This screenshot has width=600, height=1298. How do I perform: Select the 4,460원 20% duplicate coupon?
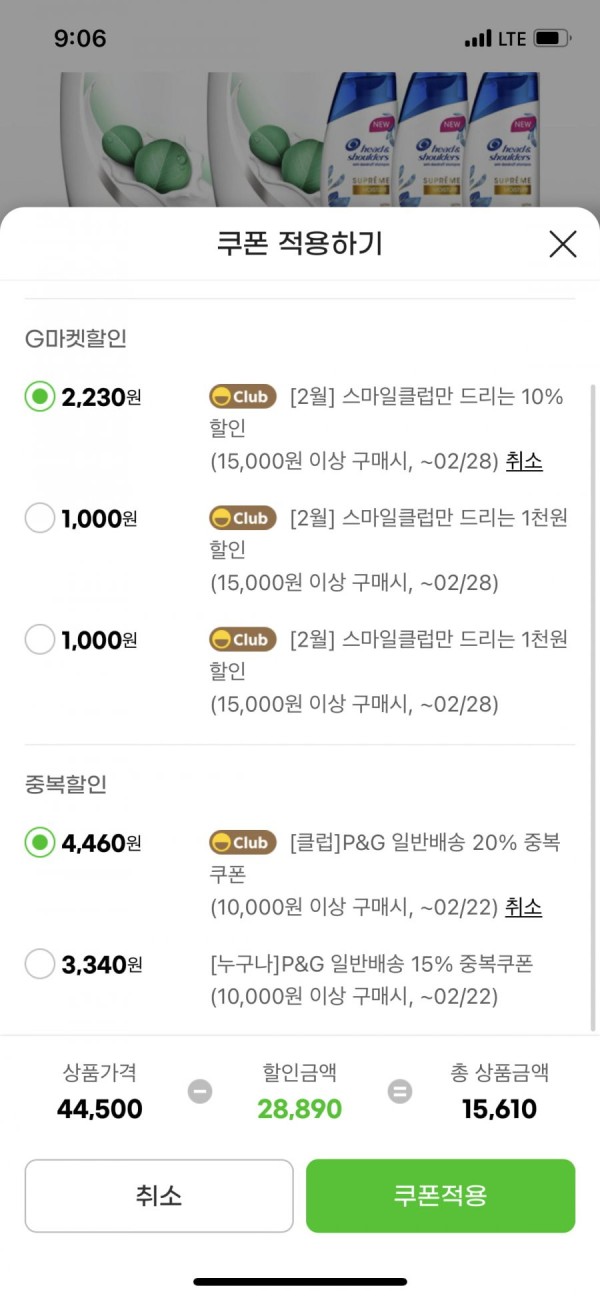[x=40, y=843]
